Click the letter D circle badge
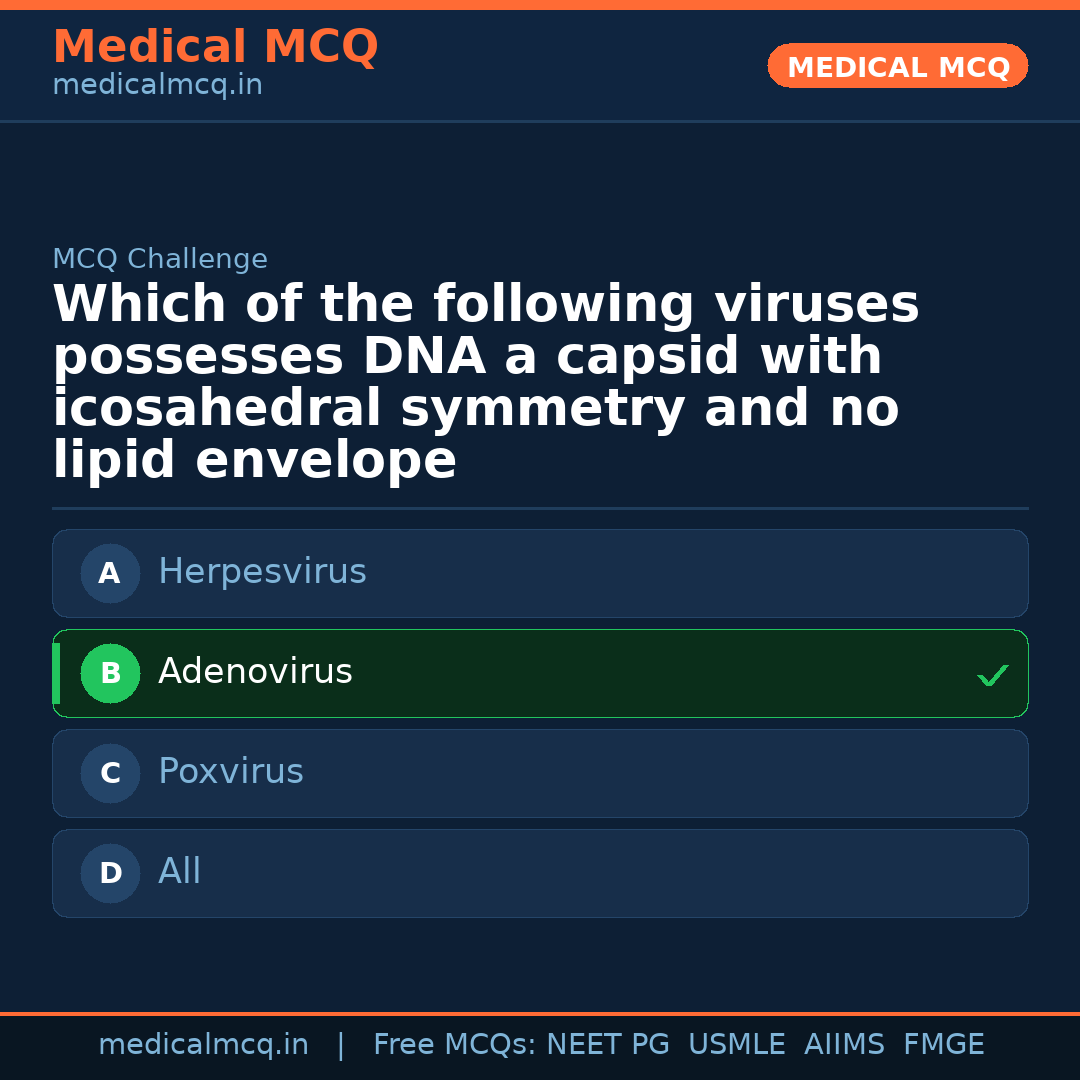 pos(110,874)
